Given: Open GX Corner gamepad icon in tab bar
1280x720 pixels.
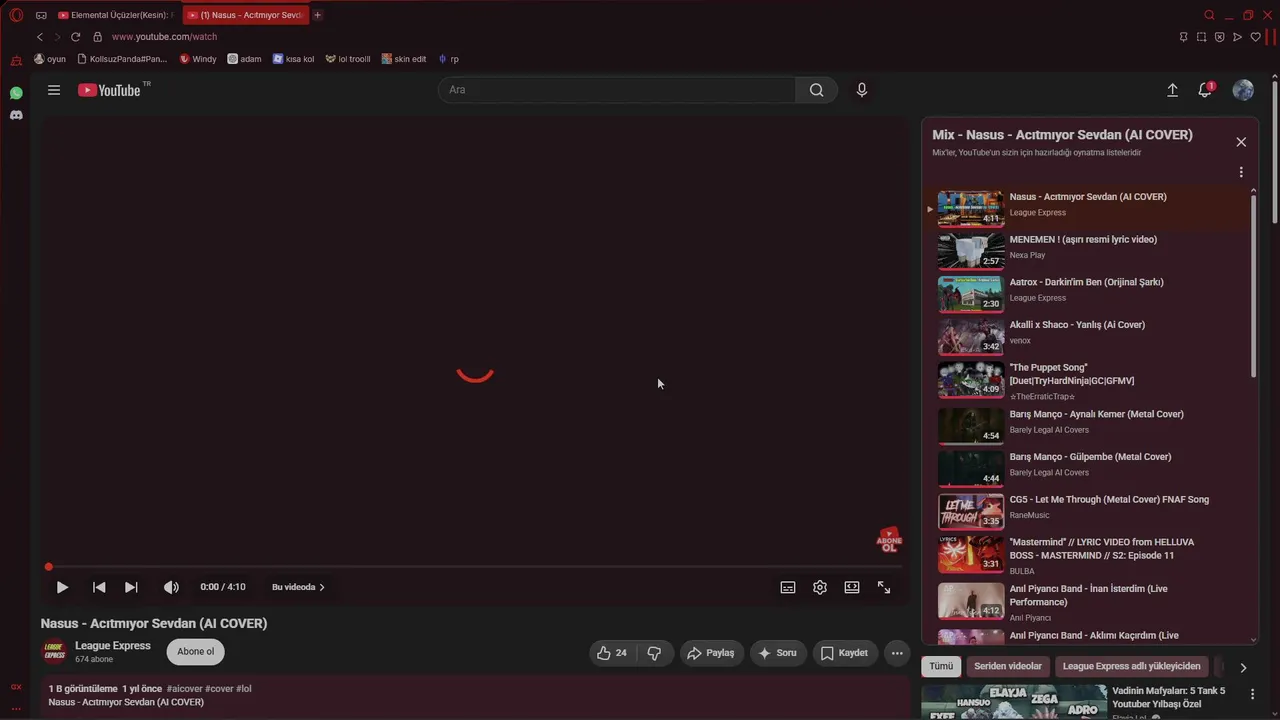Looking at the screenshot, I should click(x=41, y=15).
